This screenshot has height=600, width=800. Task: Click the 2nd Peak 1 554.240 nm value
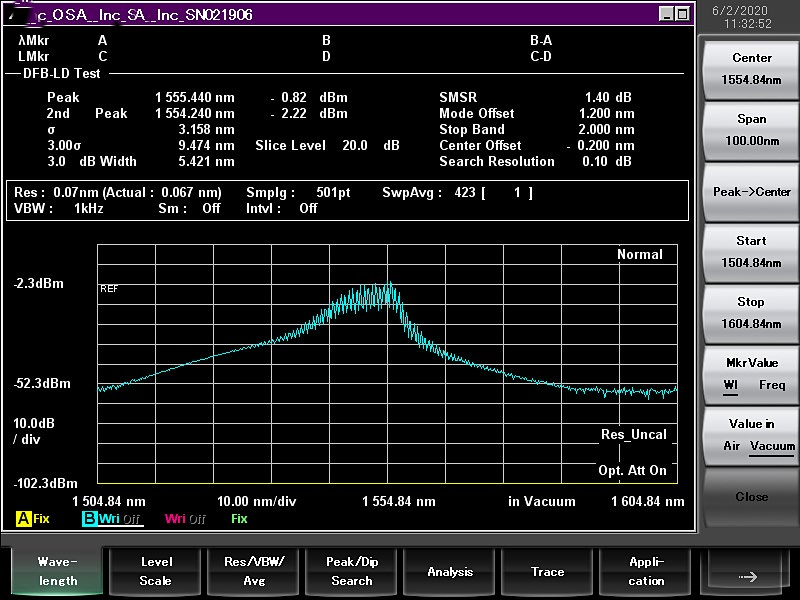pyautogui.click(x=195, y=113)
